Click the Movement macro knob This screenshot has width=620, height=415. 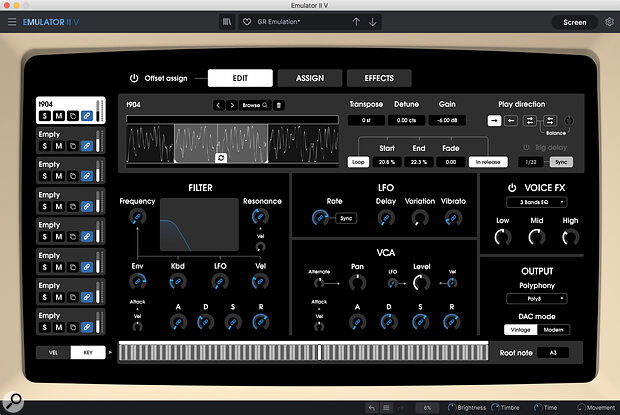[580, 407]
